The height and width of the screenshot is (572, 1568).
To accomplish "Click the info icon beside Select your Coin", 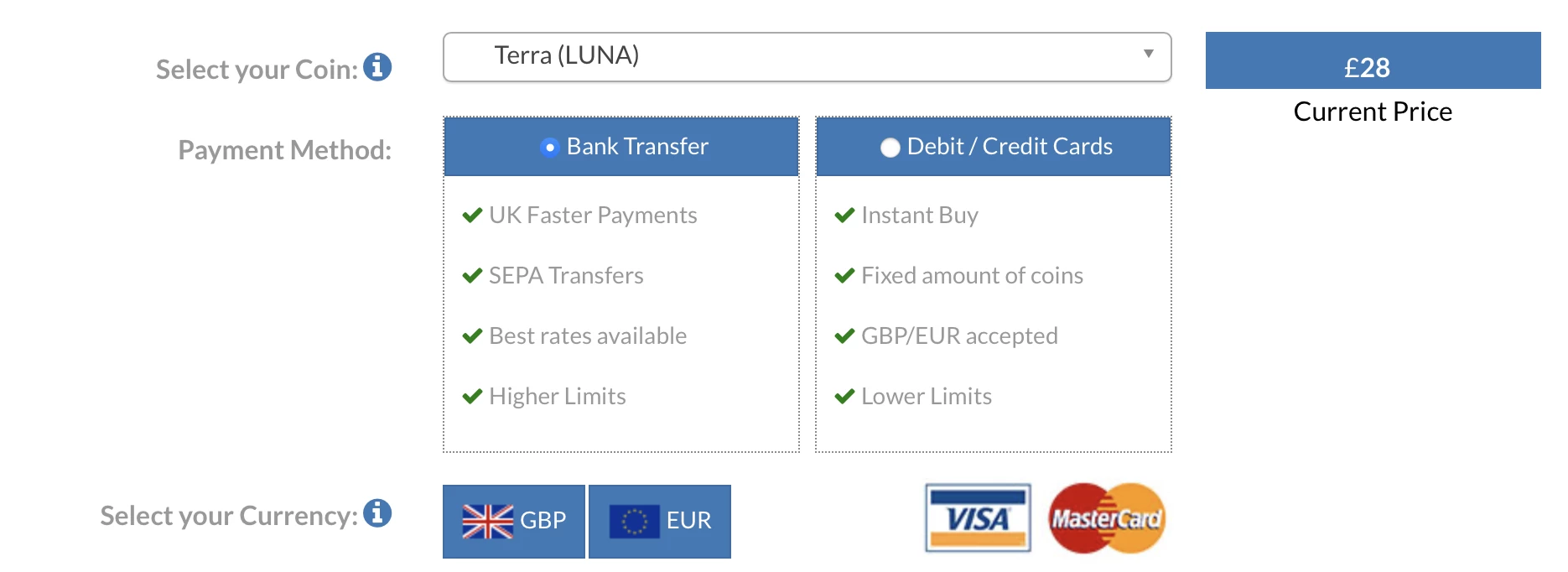I will (377, 67).
